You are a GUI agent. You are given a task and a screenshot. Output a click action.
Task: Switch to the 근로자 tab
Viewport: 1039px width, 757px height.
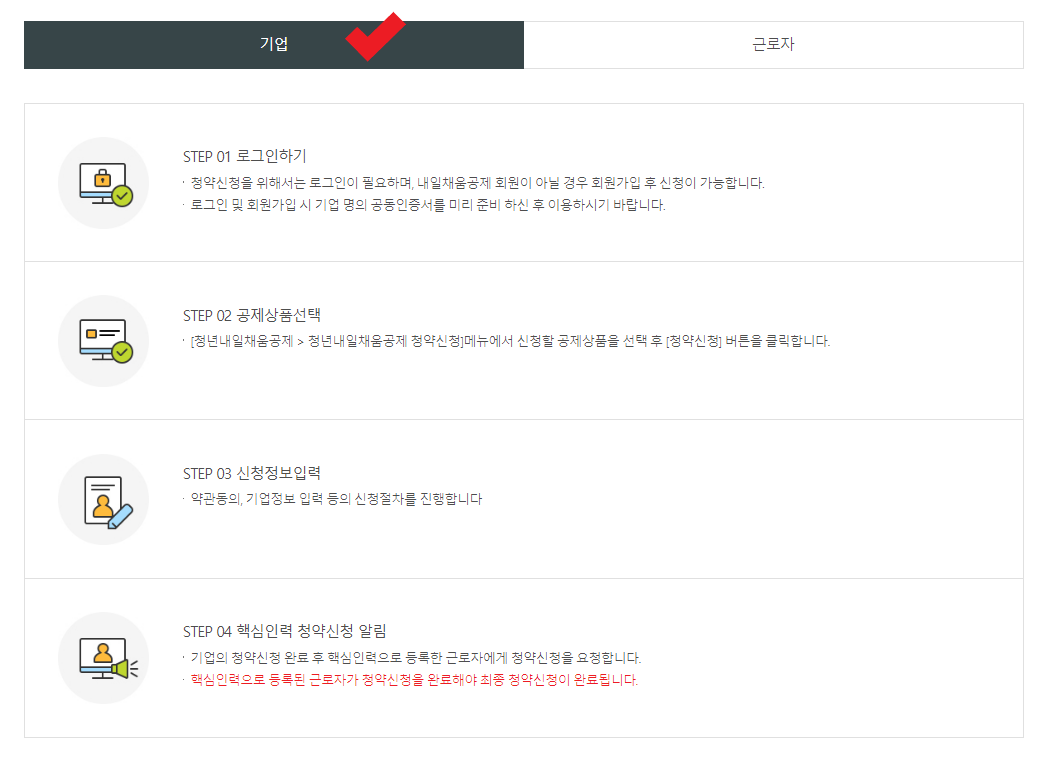click(773, 44)
